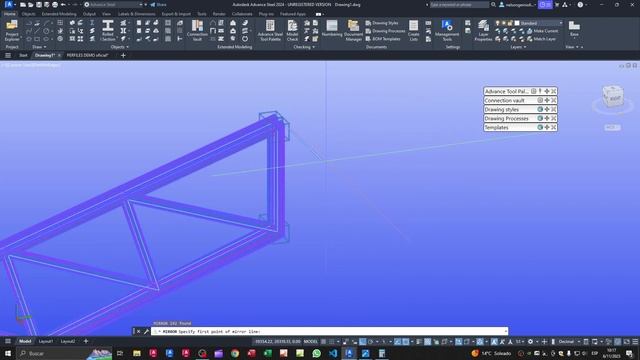Image resolution: width=640 pixels, height=360 pixels.
Task: Toggle MODEL space button in status bar
Action: [311, 341]
